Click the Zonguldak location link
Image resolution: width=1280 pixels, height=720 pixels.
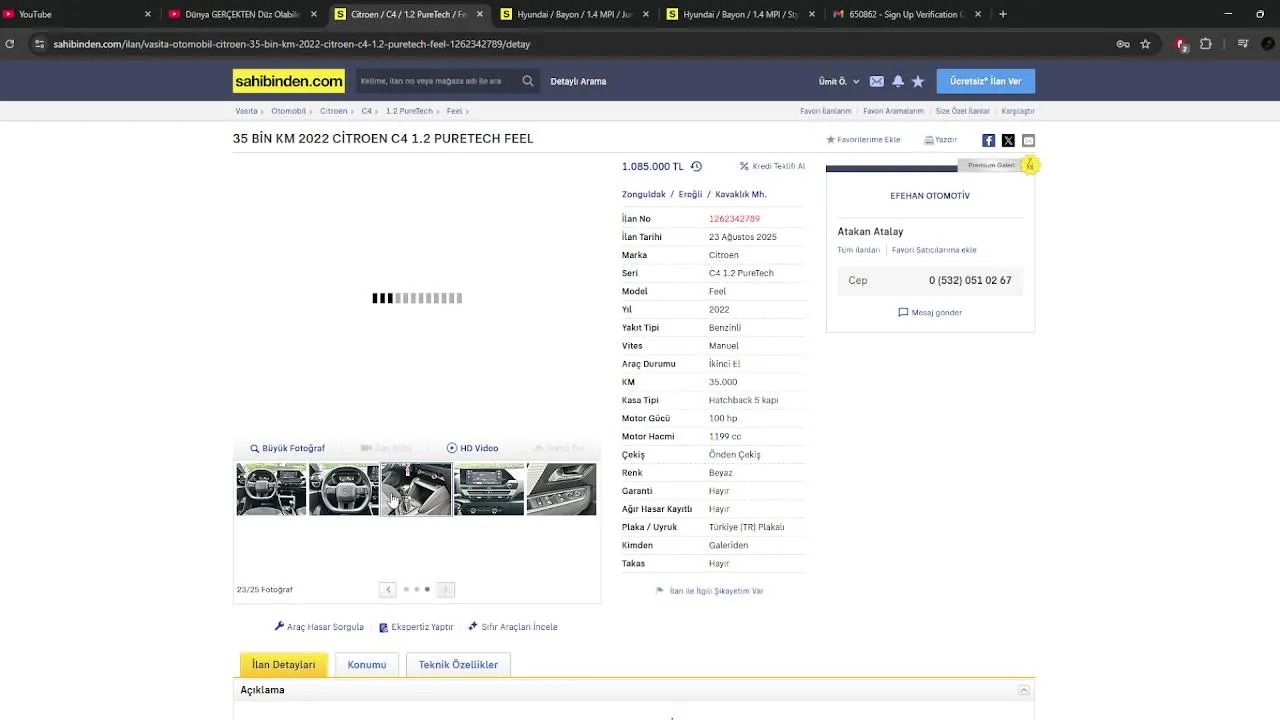pos(644,194)
